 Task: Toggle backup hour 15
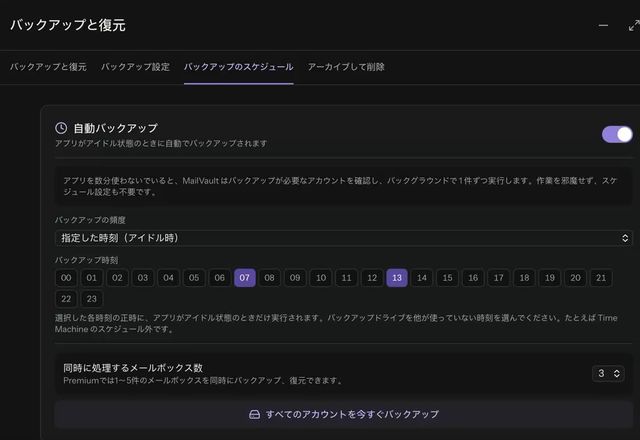[447, 278]
